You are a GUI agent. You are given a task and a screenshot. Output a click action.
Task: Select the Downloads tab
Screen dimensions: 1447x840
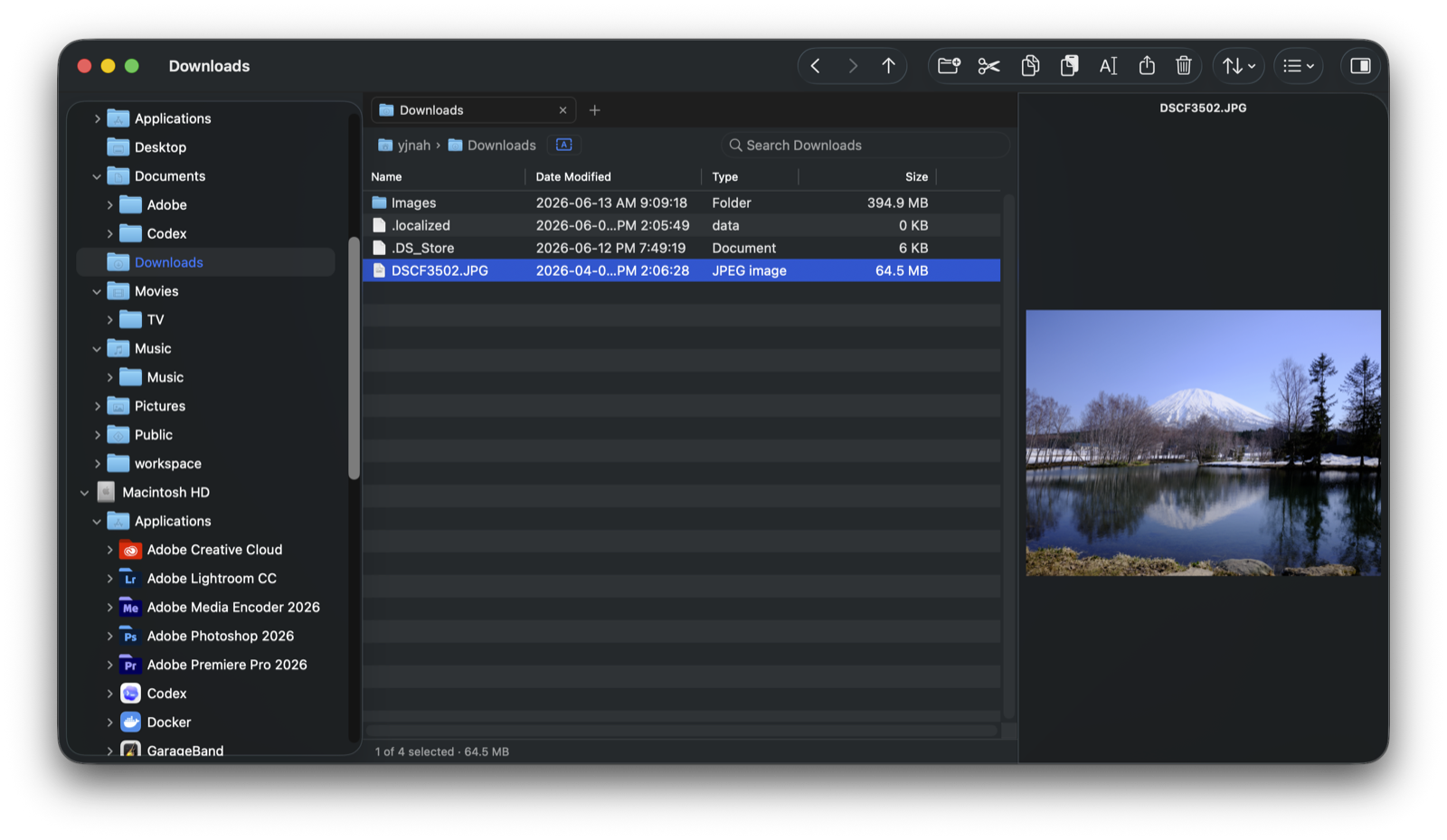pos(474,110)
